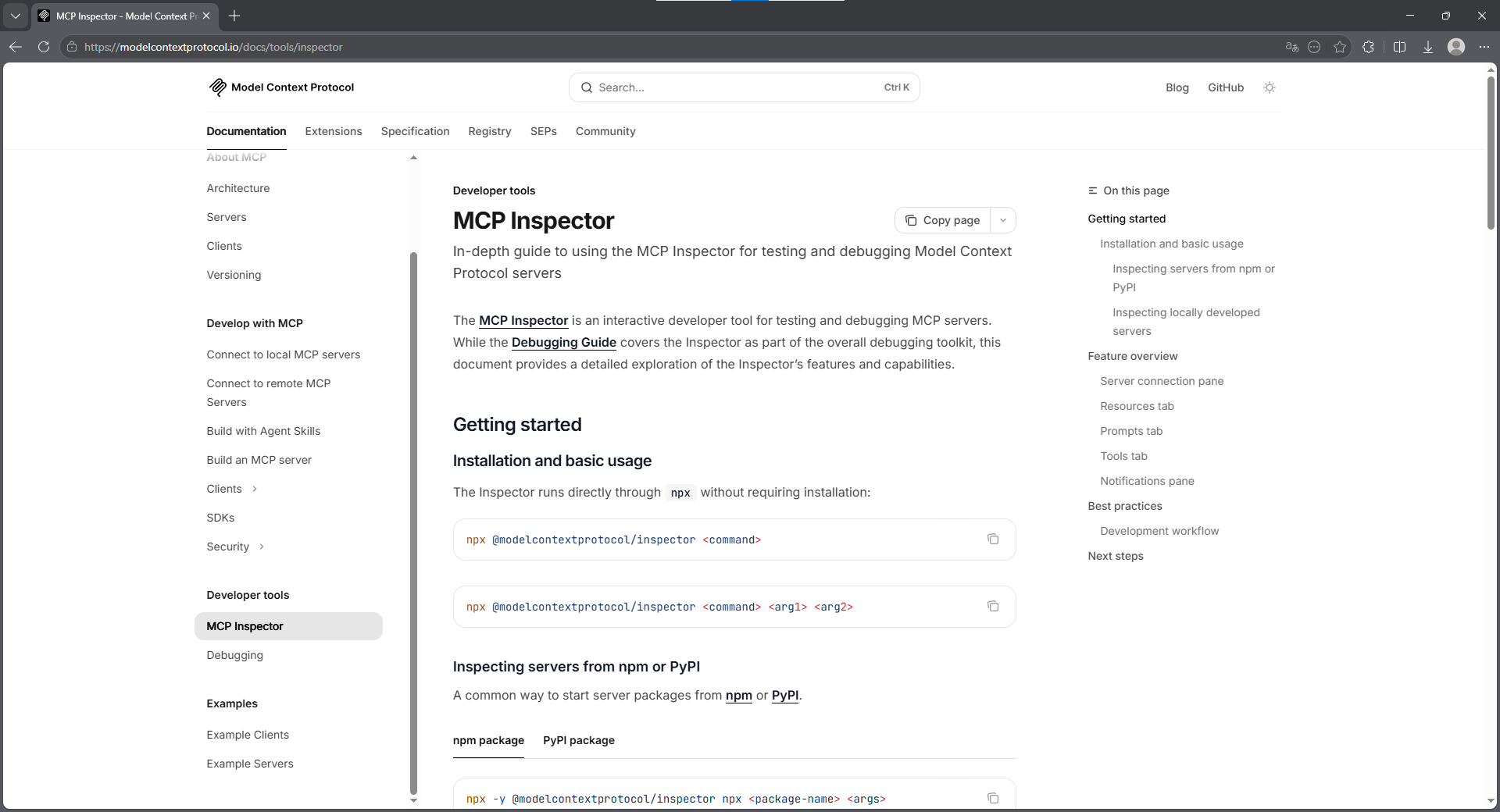Click the Copy page button
The width and height of the screenshot is (1500, 812).
click(x=942, y=220)
